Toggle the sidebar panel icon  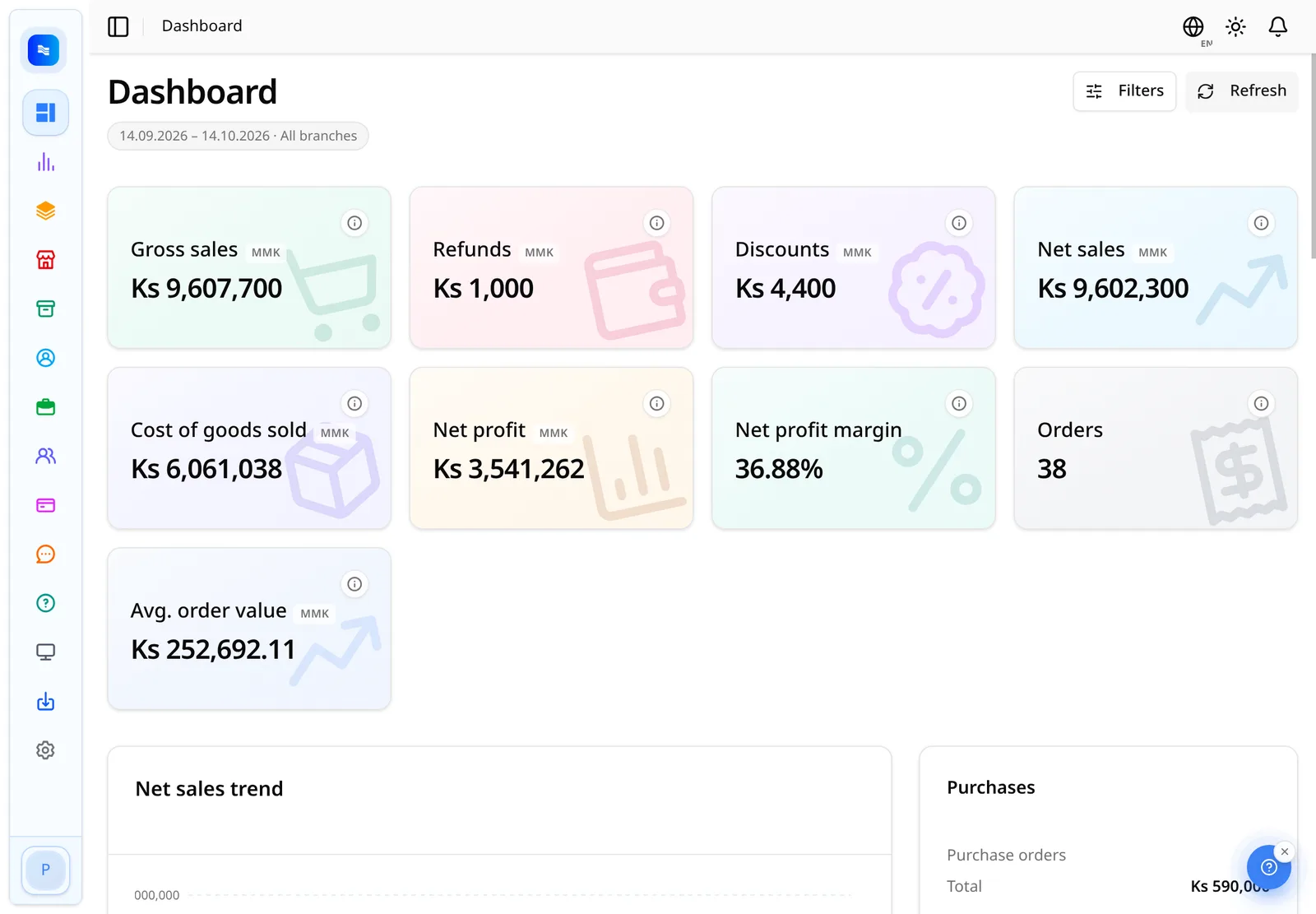click(x=118, y=26)
